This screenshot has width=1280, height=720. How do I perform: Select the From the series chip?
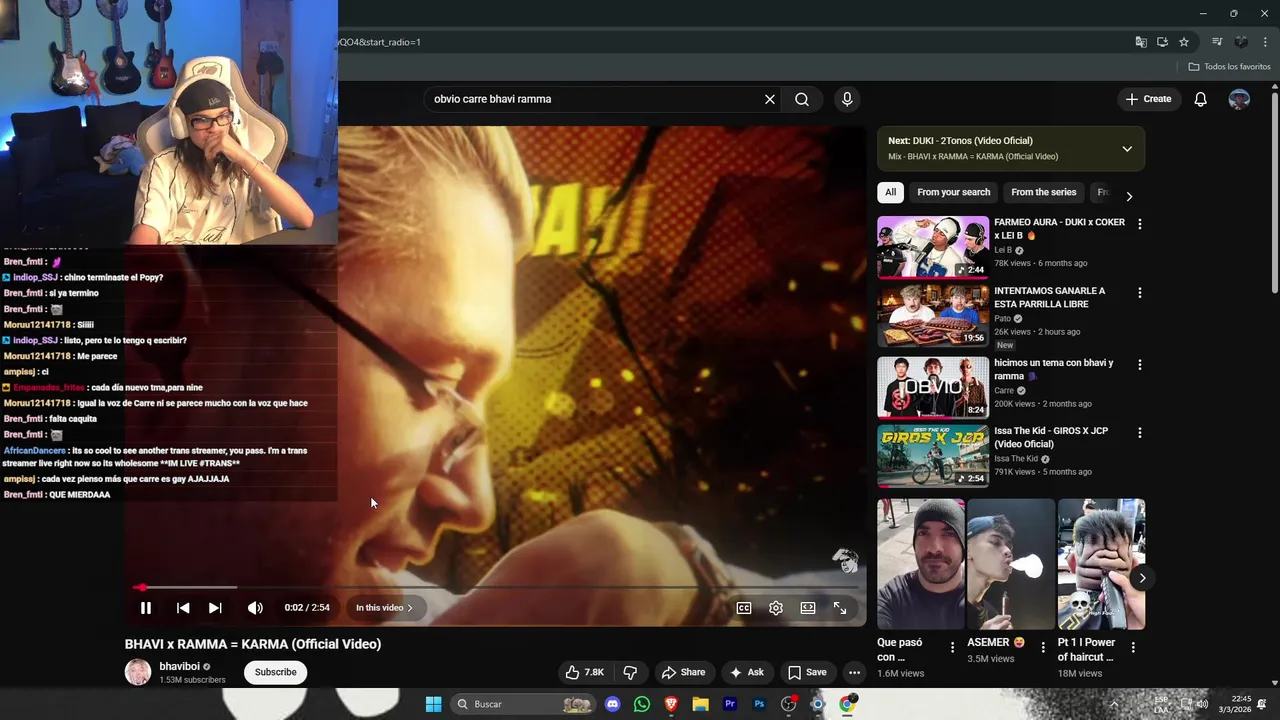pyautogui.click(x=1044, y=192)
